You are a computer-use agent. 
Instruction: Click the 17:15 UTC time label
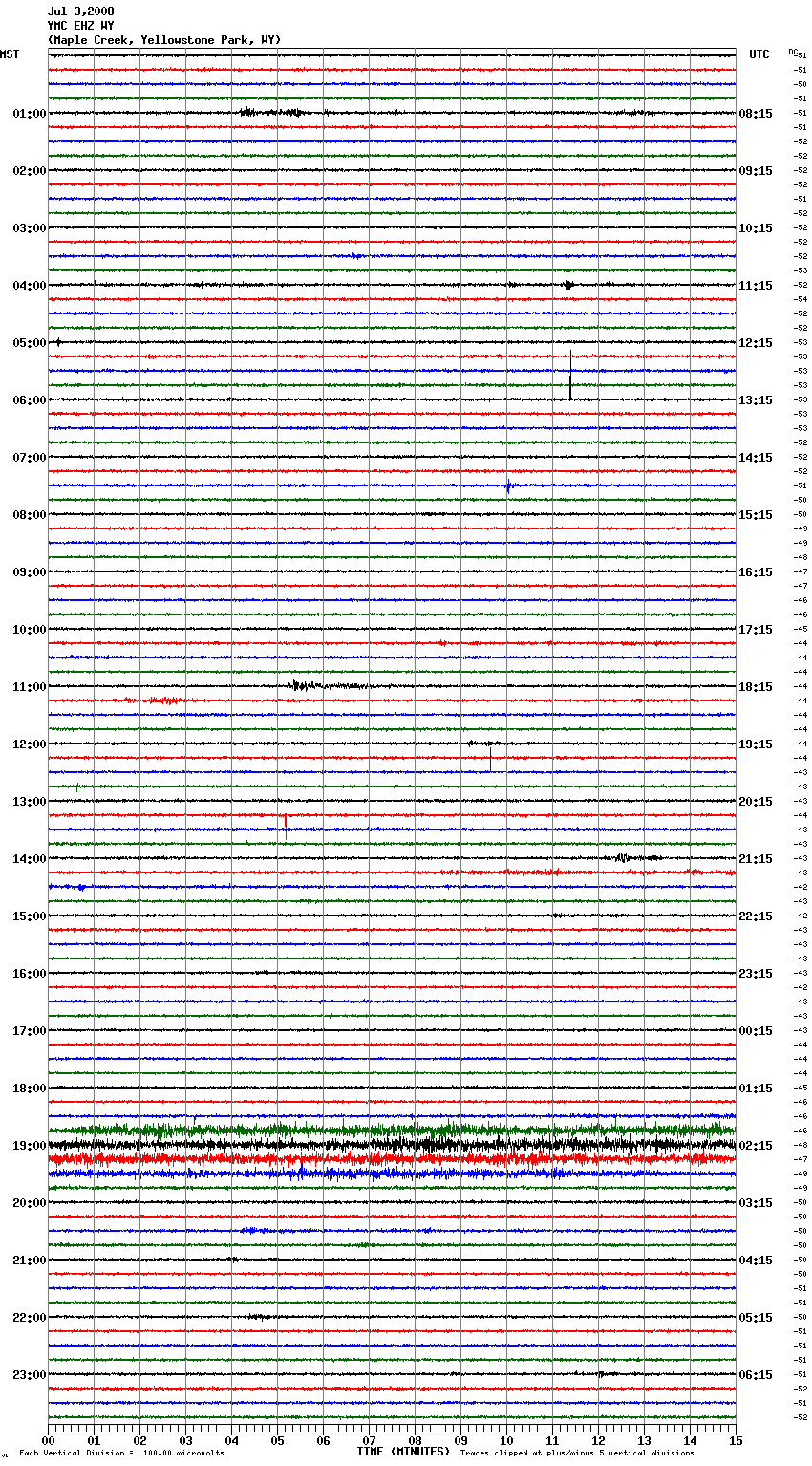click(x=756, y=630)
